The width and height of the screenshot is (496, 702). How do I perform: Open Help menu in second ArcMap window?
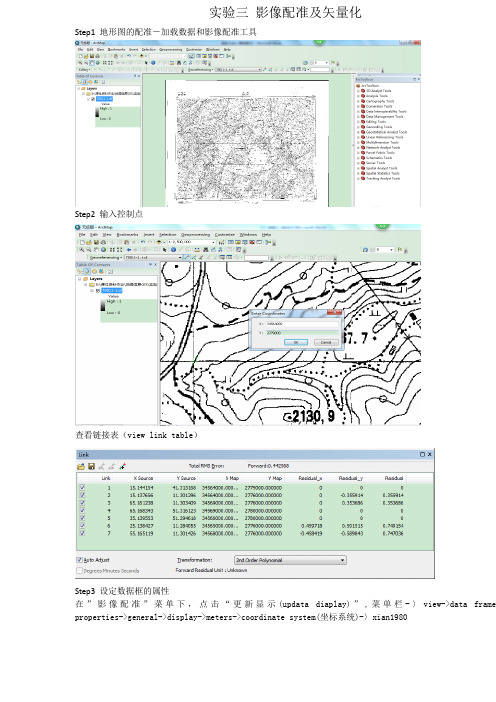[266, 235]
